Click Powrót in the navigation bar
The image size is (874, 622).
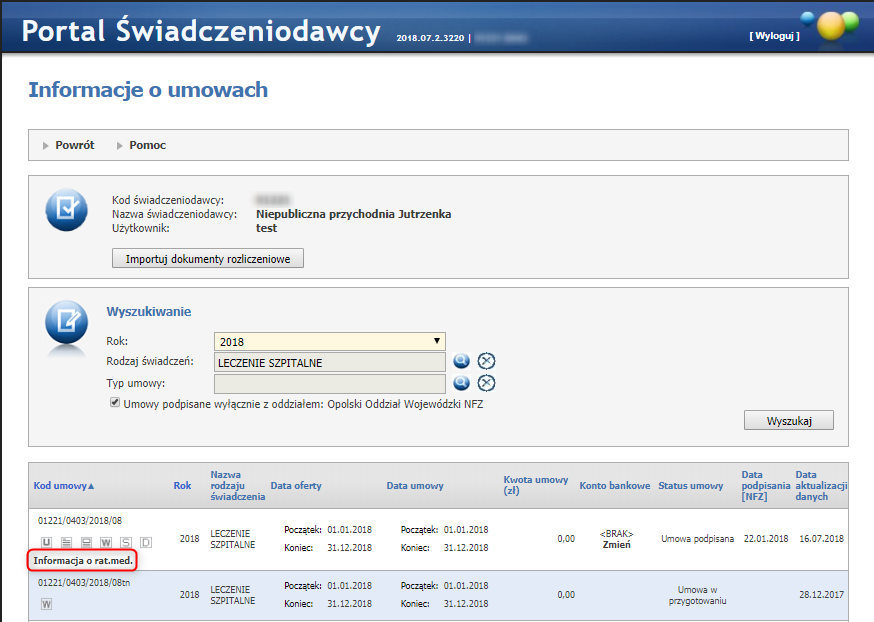pos(74,145)
